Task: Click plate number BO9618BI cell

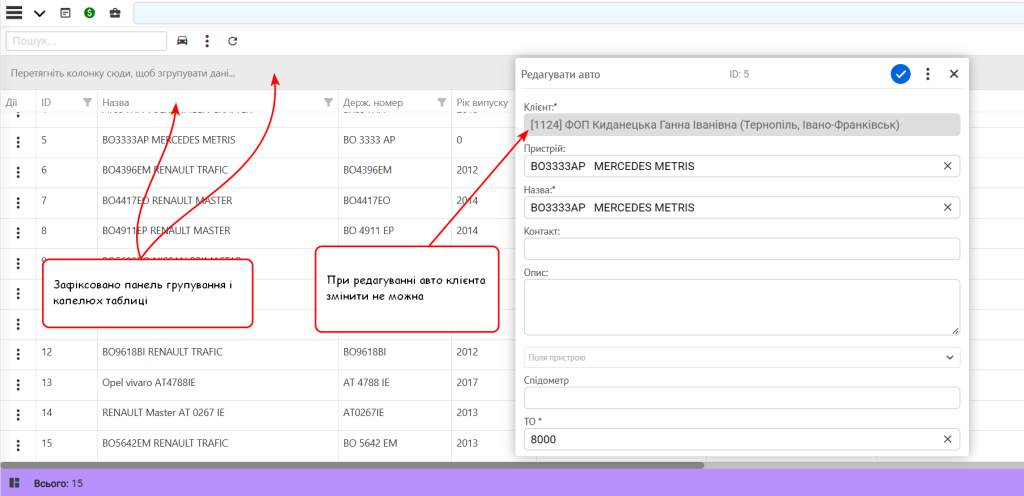Action: (x=394, y=352)
